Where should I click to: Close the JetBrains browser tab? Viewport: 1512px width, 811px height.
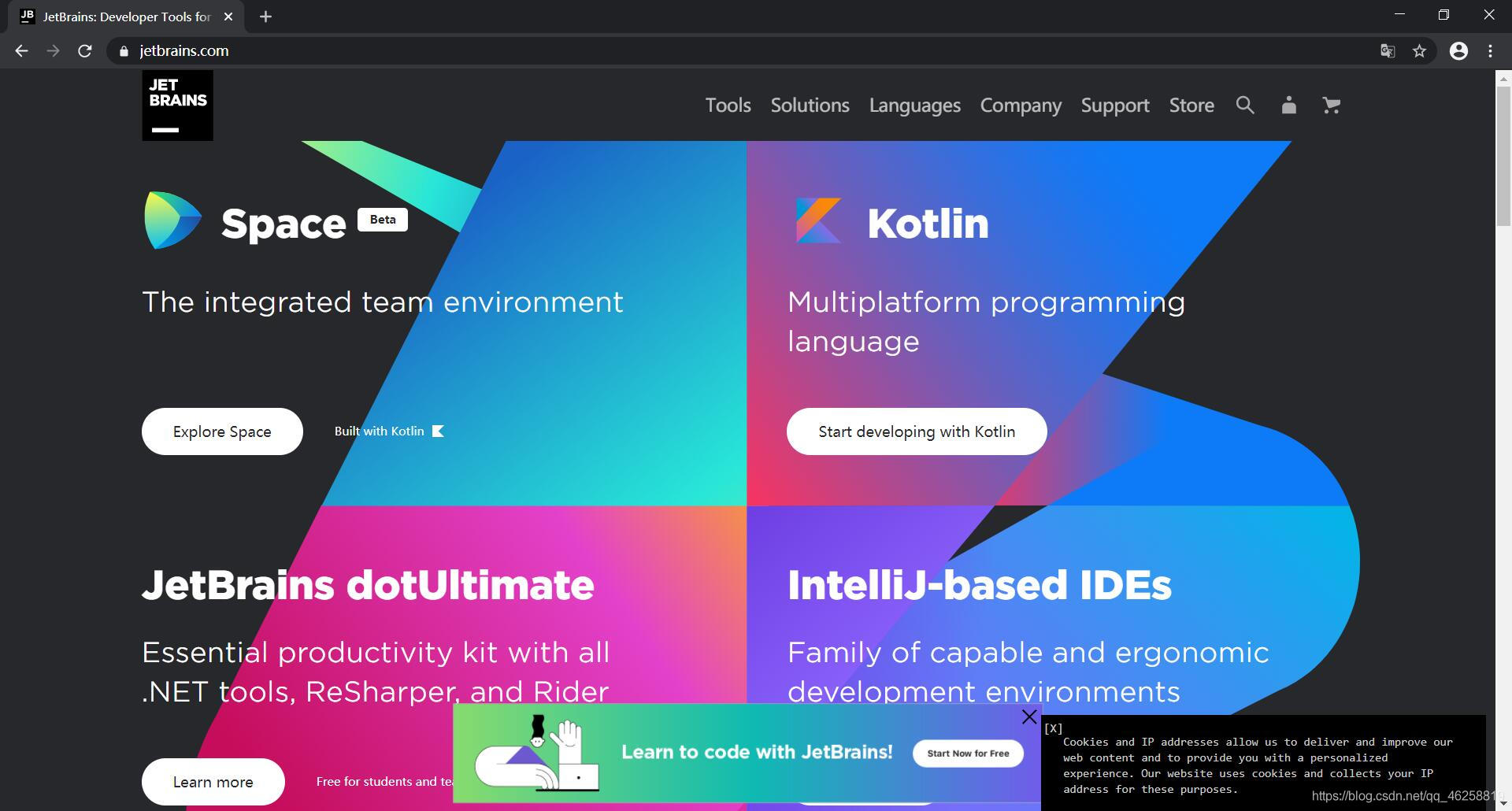click(x=228, y=17)
